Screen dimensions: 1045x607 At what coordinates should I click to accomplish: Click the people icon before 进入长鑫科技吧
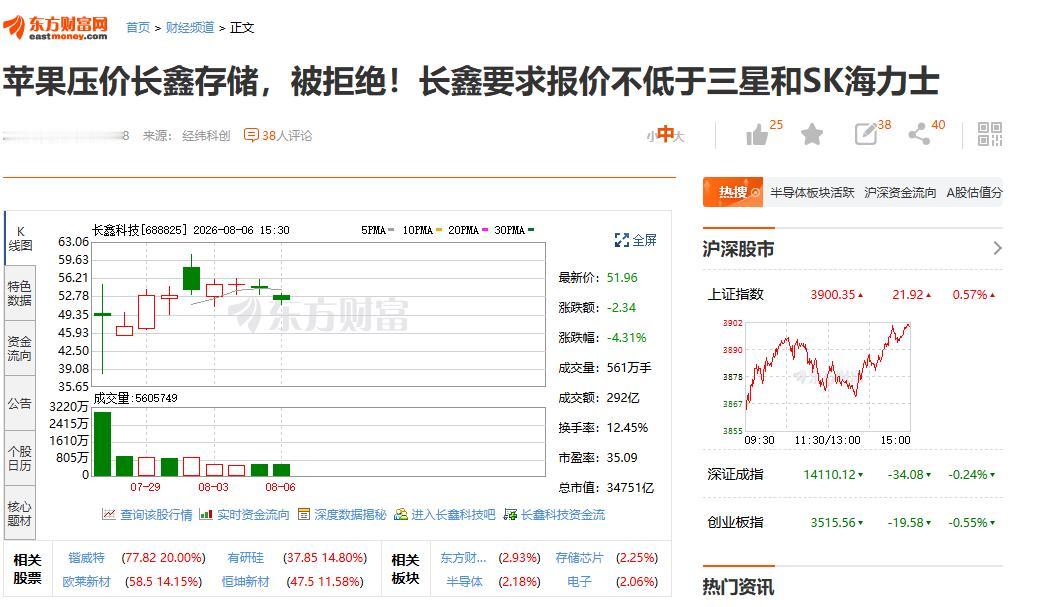(401, 514)
